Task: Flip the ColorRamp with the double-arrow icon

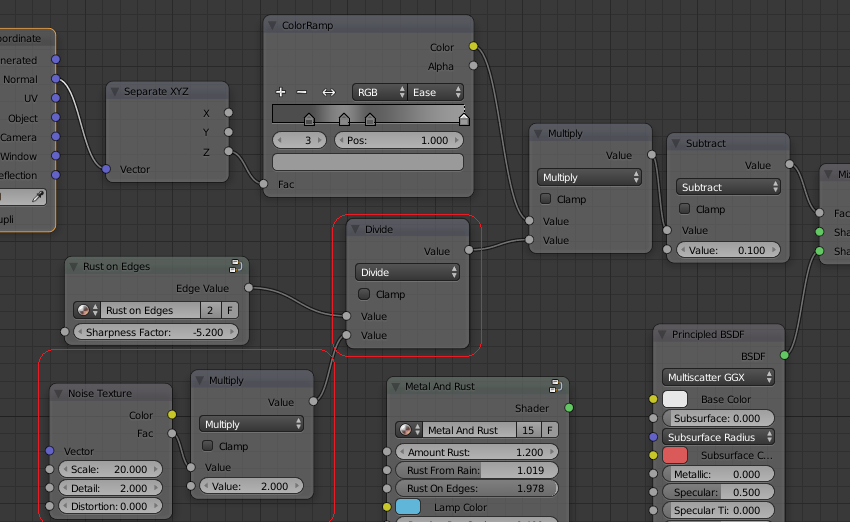Action: (x=329, y=92)
